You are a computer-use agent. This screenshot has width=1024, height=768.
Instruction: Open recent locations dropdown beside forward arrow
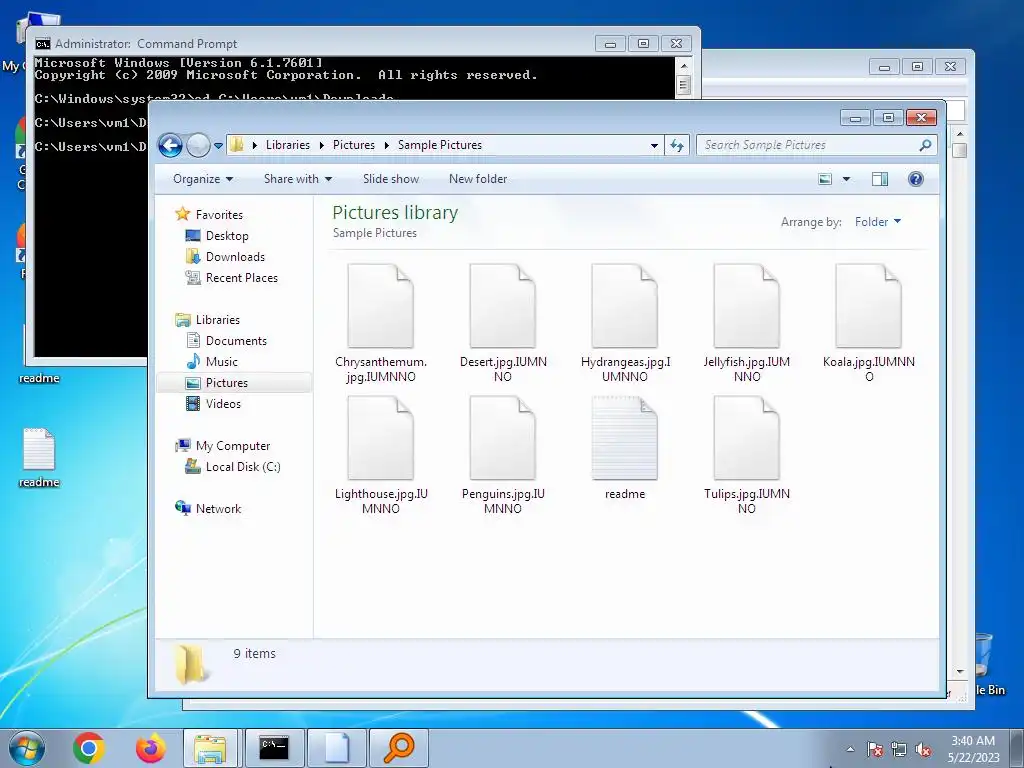click(x=218, y=146)
